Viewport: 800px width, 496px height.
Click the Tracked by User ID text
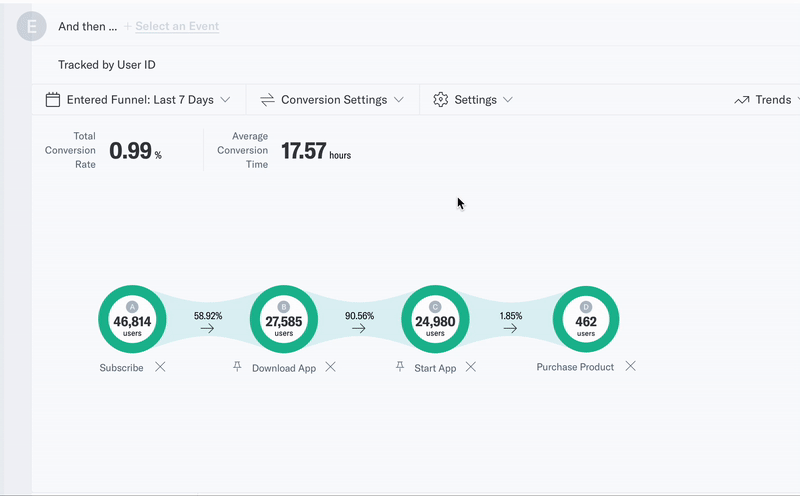(107, 65)
